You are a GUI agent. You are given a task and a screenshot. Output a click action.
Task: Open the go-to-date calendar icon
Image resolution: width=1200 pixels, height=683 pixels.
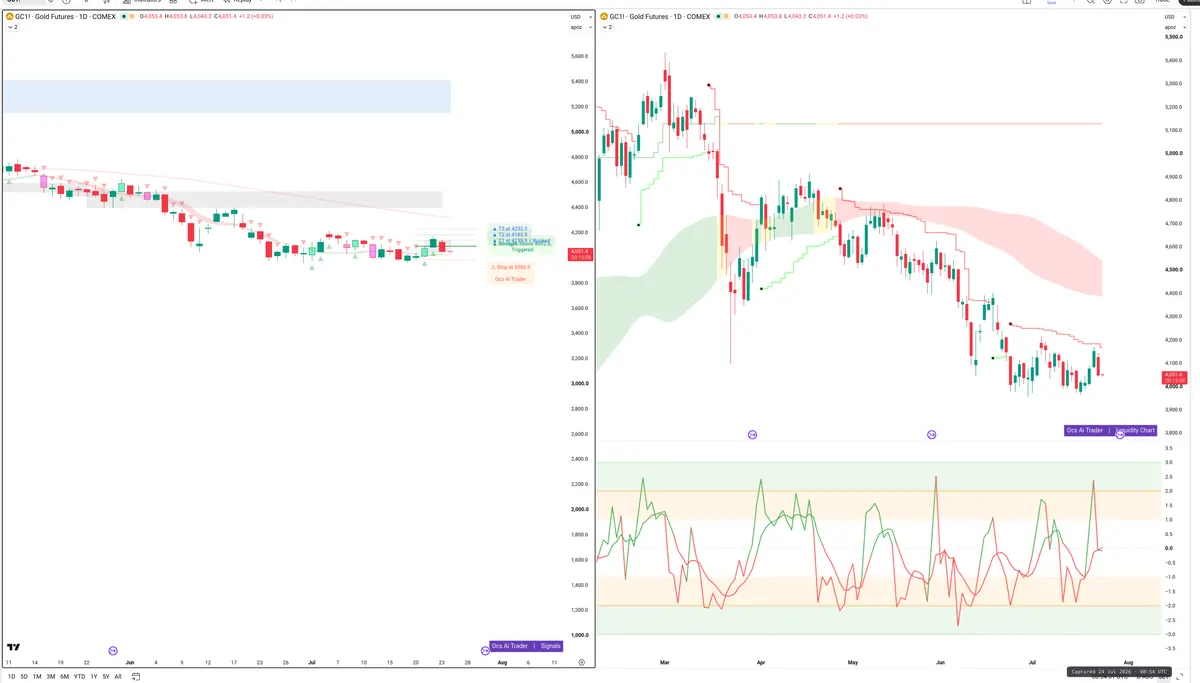135,677
